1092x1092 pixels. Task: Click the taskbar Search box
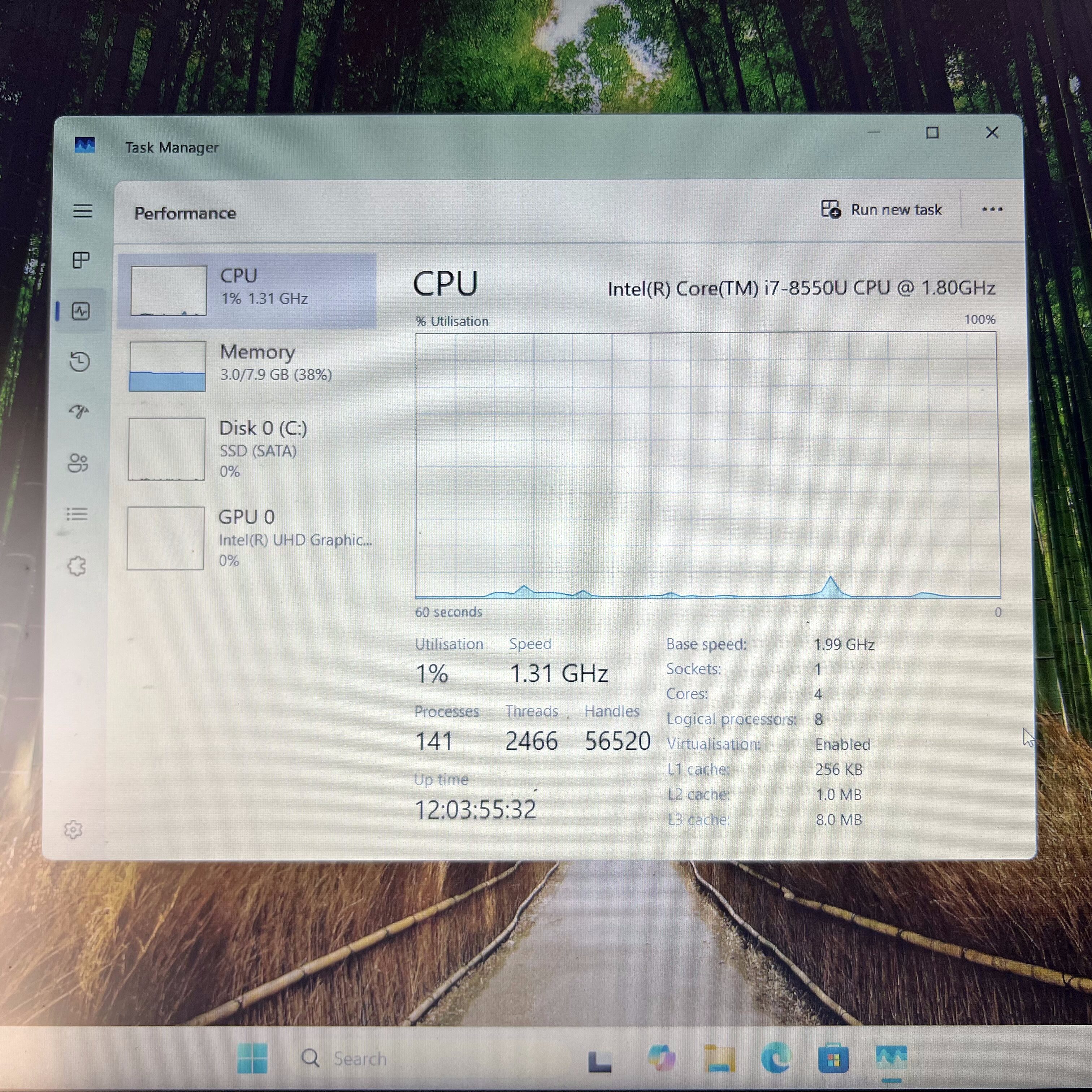(x=345, y=1058)
